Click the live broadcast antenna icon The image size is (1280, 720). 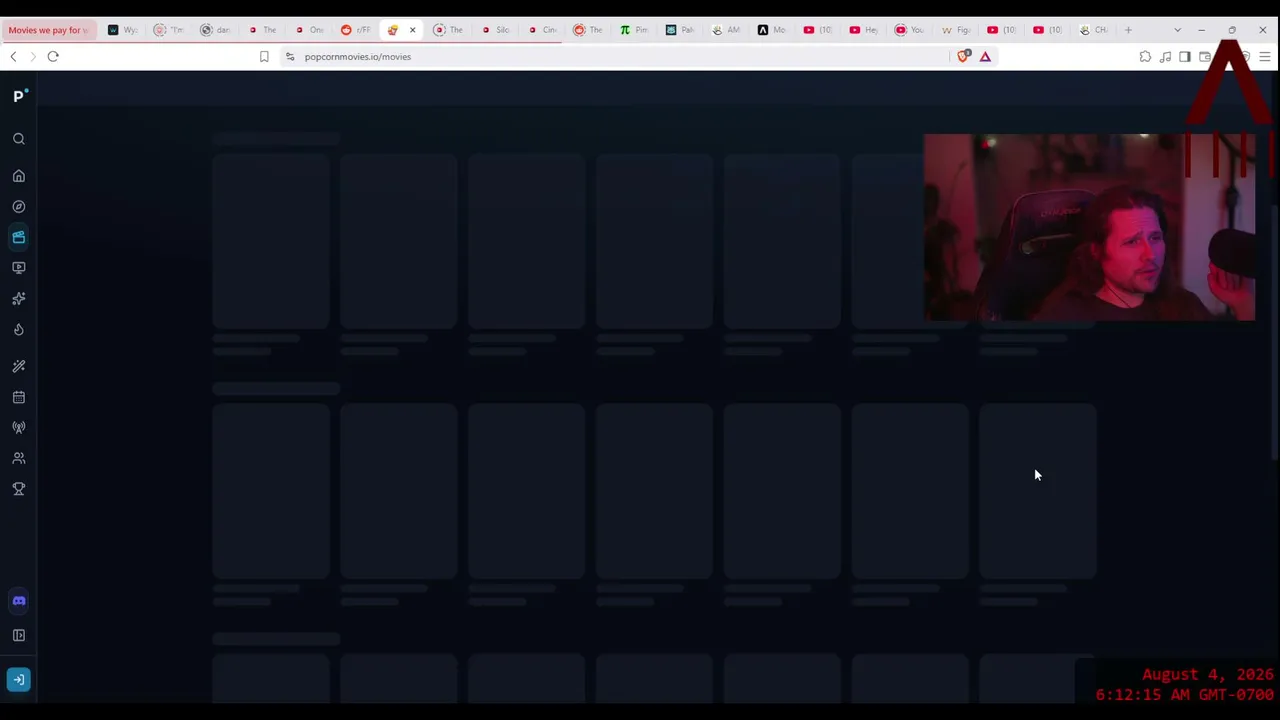coord(19,427)
